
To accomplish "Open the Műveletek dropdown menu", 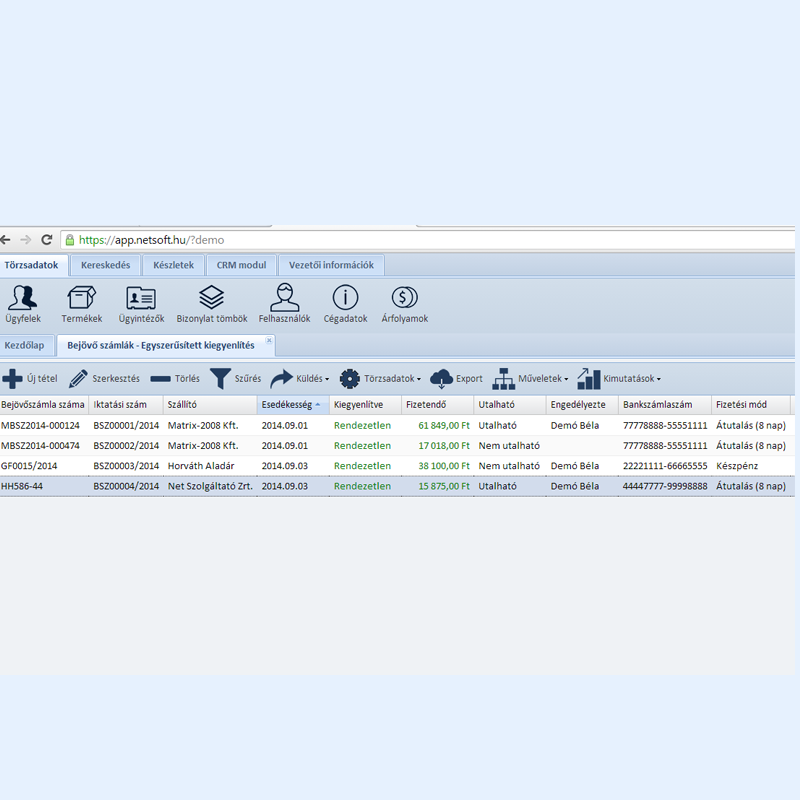I will click(x=530, y=379).
